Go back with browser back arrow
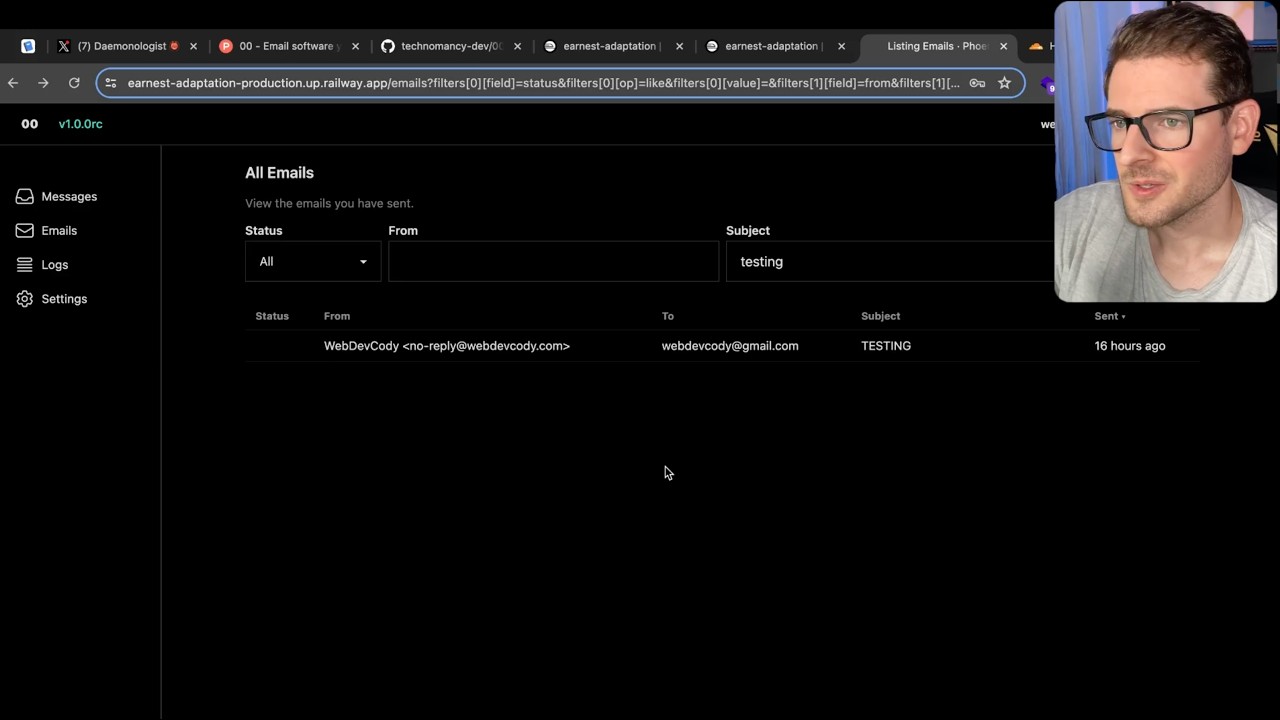This screenshot has height=720, width=1280. click(x=13, y=83)
